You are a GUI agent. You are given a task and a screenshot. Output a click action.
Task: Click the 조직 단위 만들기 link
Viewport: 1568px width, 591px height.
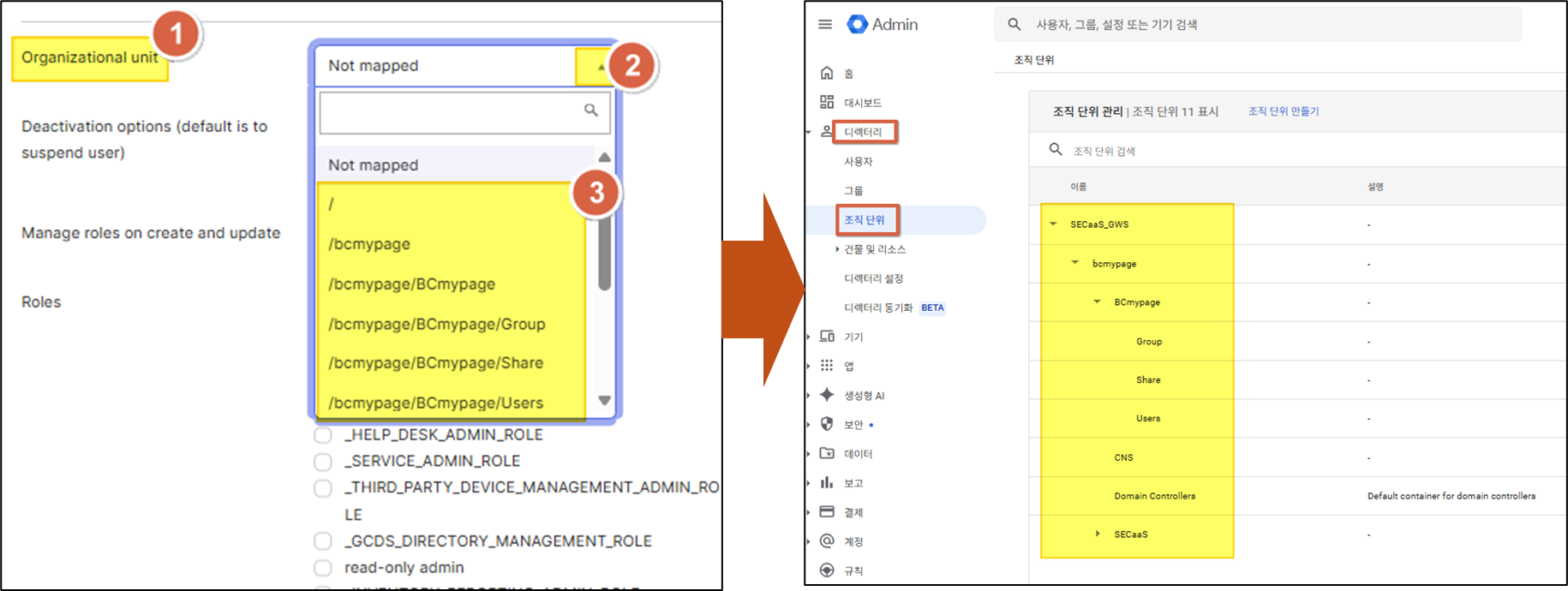tap(1283, 111)
